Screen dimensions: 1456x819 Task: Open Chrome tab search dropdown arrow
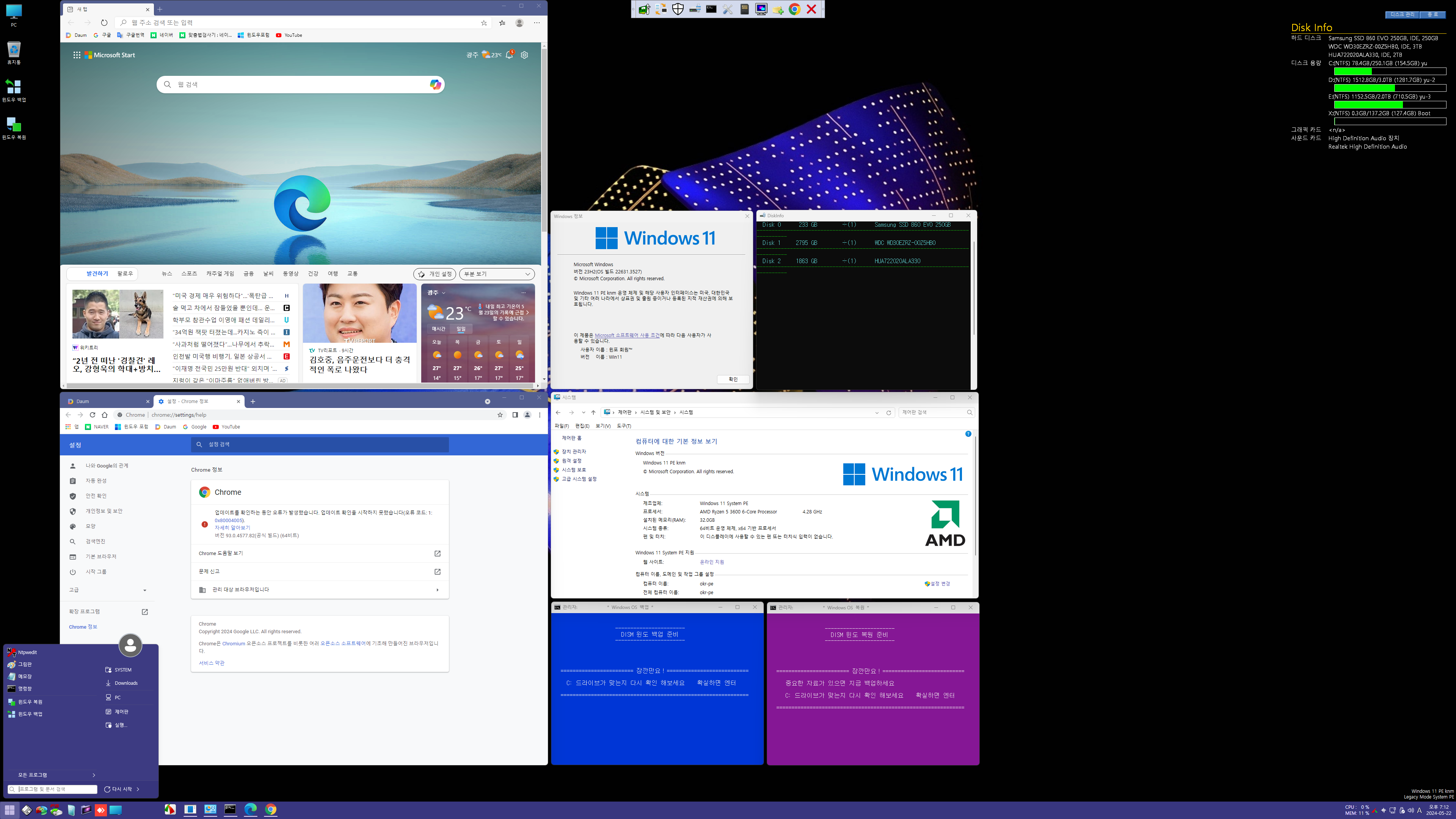tap(487, 401)
